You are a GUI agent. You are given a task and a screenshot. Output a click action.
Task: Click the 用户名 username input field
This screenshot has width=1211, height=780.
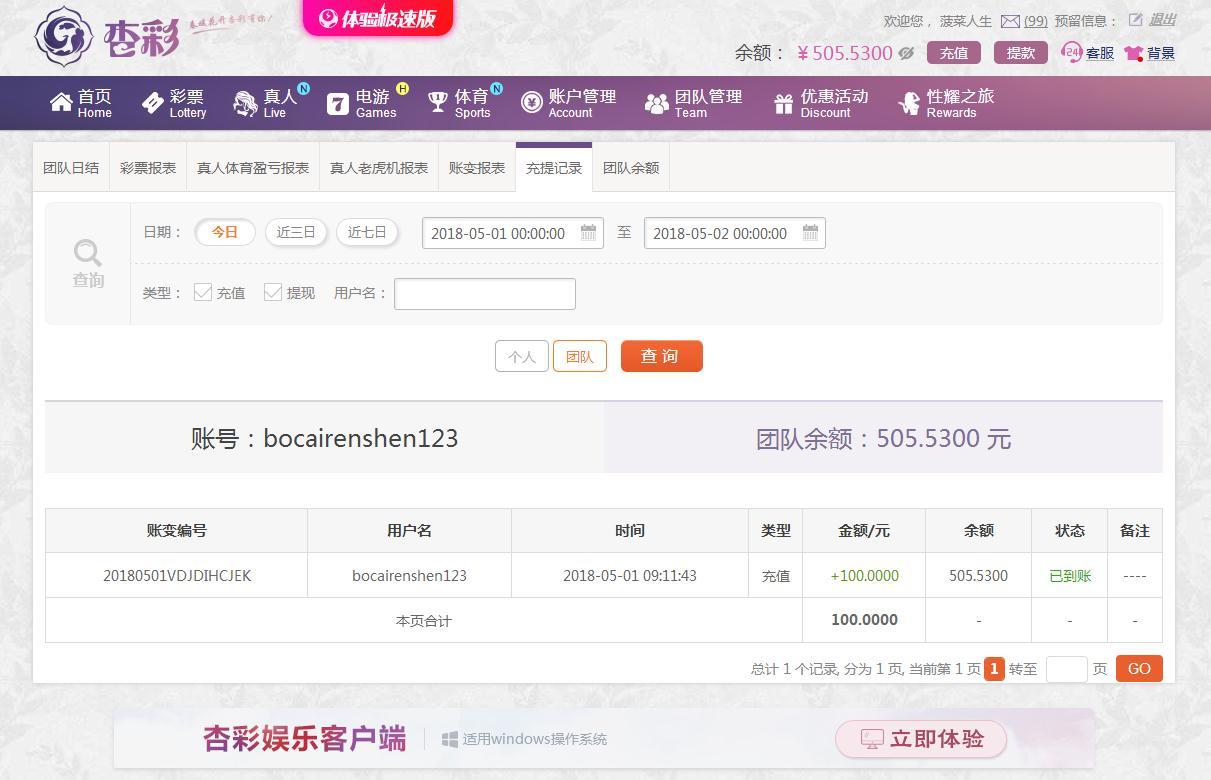click(x=485, y=294)
